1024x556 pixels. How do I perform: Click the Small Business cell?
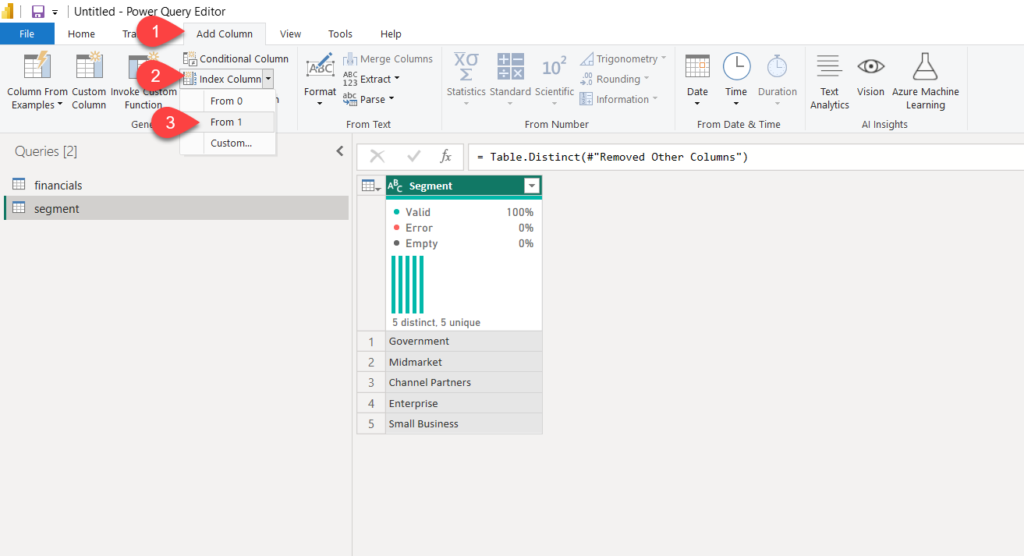click(464, 423)
